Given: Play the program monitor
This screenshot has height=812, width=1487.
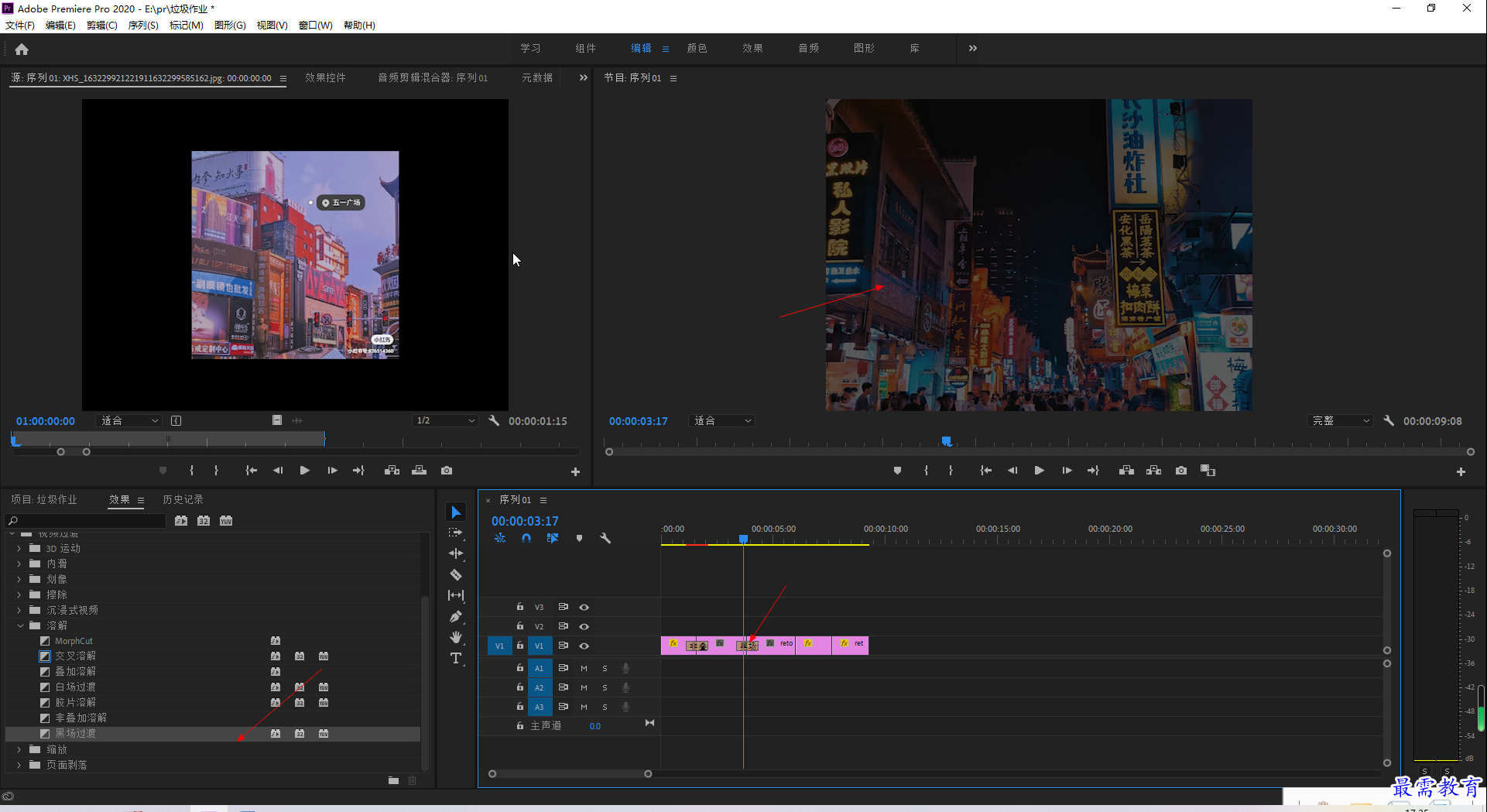Looking at the screenshot, I should tap(1040, 471).
